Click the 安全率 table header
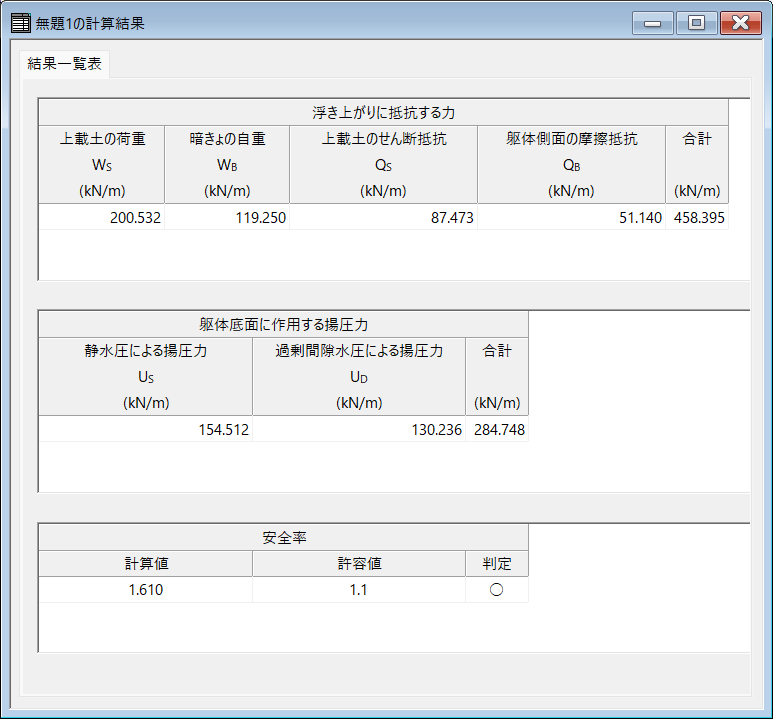 point(283,538)
